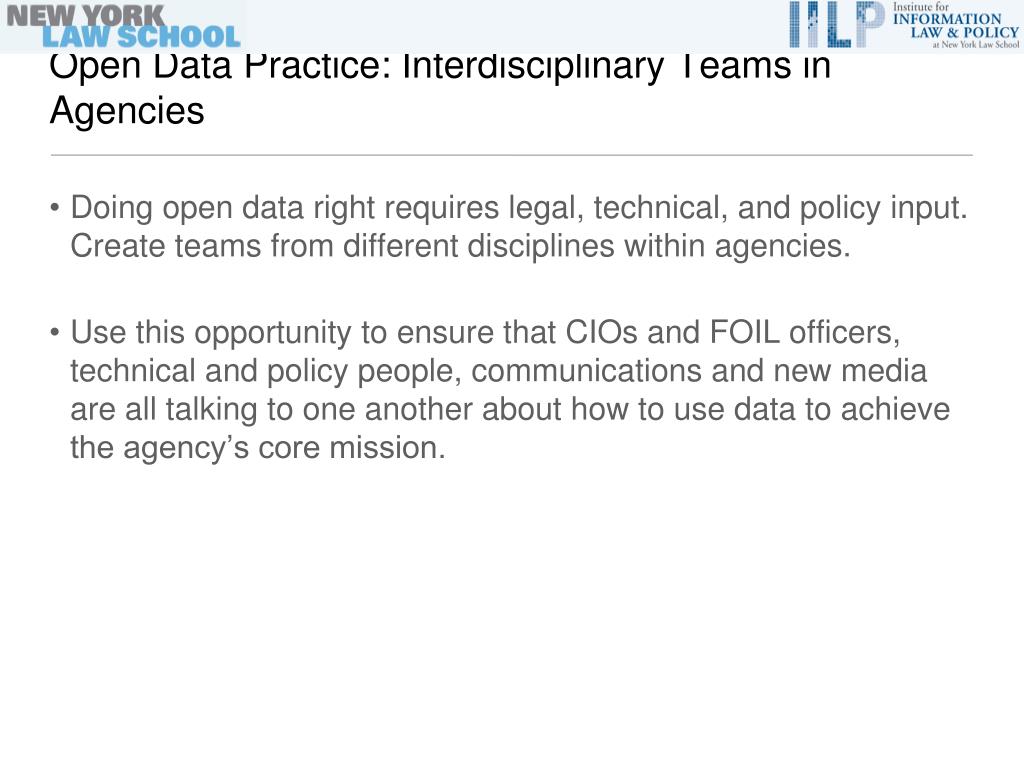Select the pixelated P letter in IILP logo
Viewport: 1024px width, 768px height.
click(870, 24)
